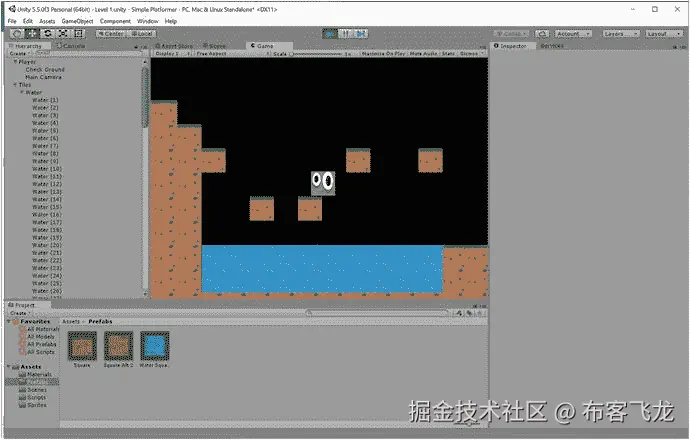The image size is (690, 440).
Task: Toggle Maximize On Play
Action: point(383,53)
